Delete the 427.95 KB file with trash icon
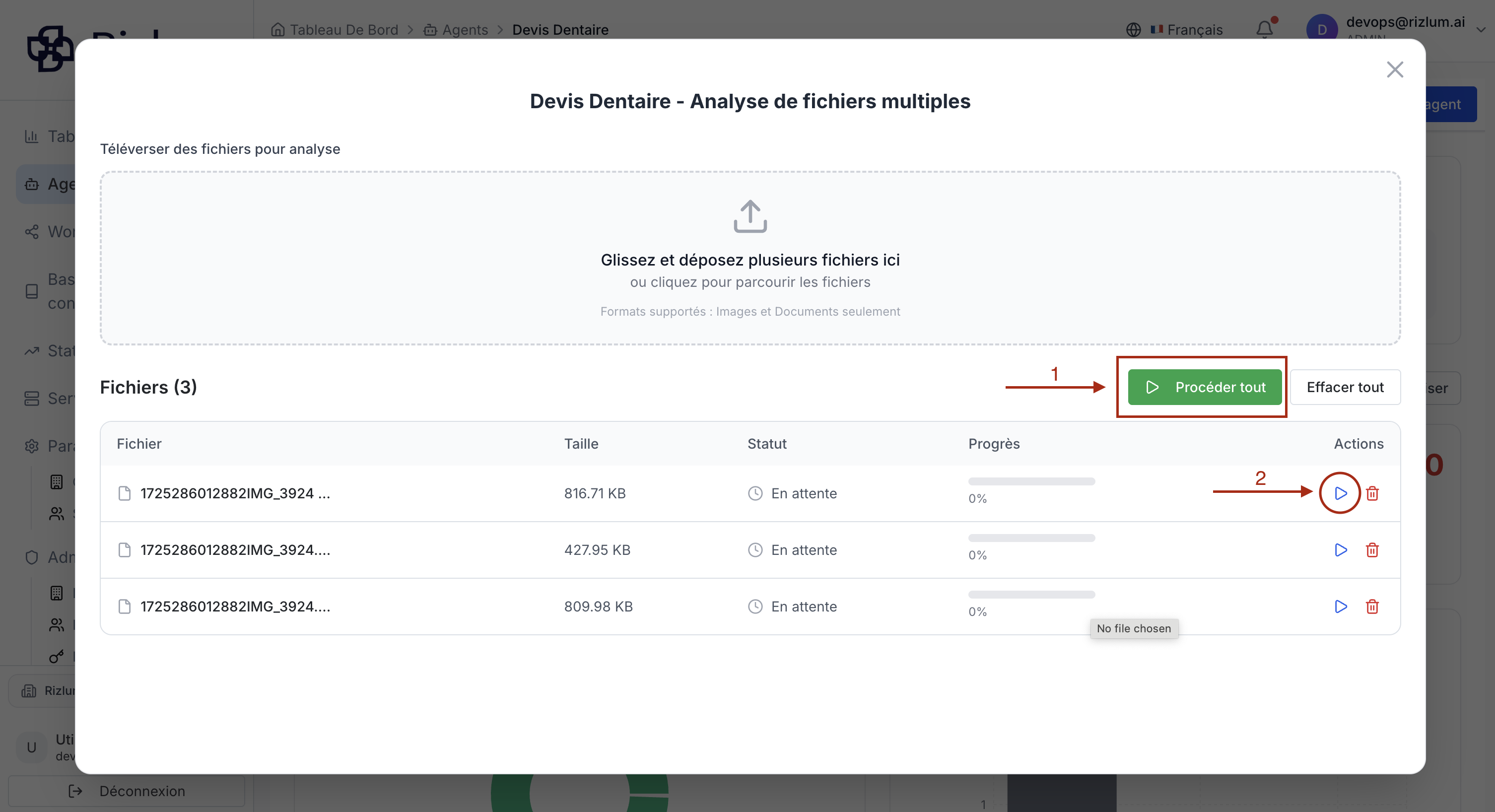Screen dimensions: 1495x812 click(x=1372, y=549)
